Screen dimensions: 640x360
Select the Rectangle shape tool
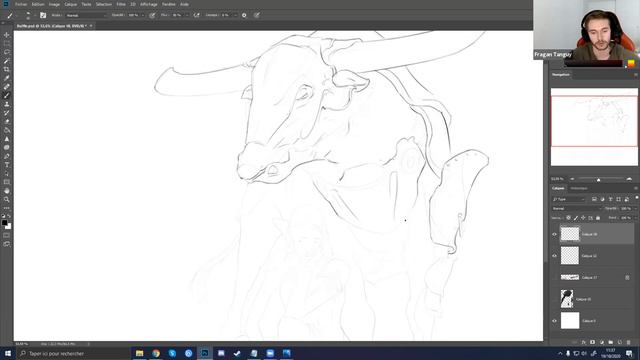click(x=7, y=182)
